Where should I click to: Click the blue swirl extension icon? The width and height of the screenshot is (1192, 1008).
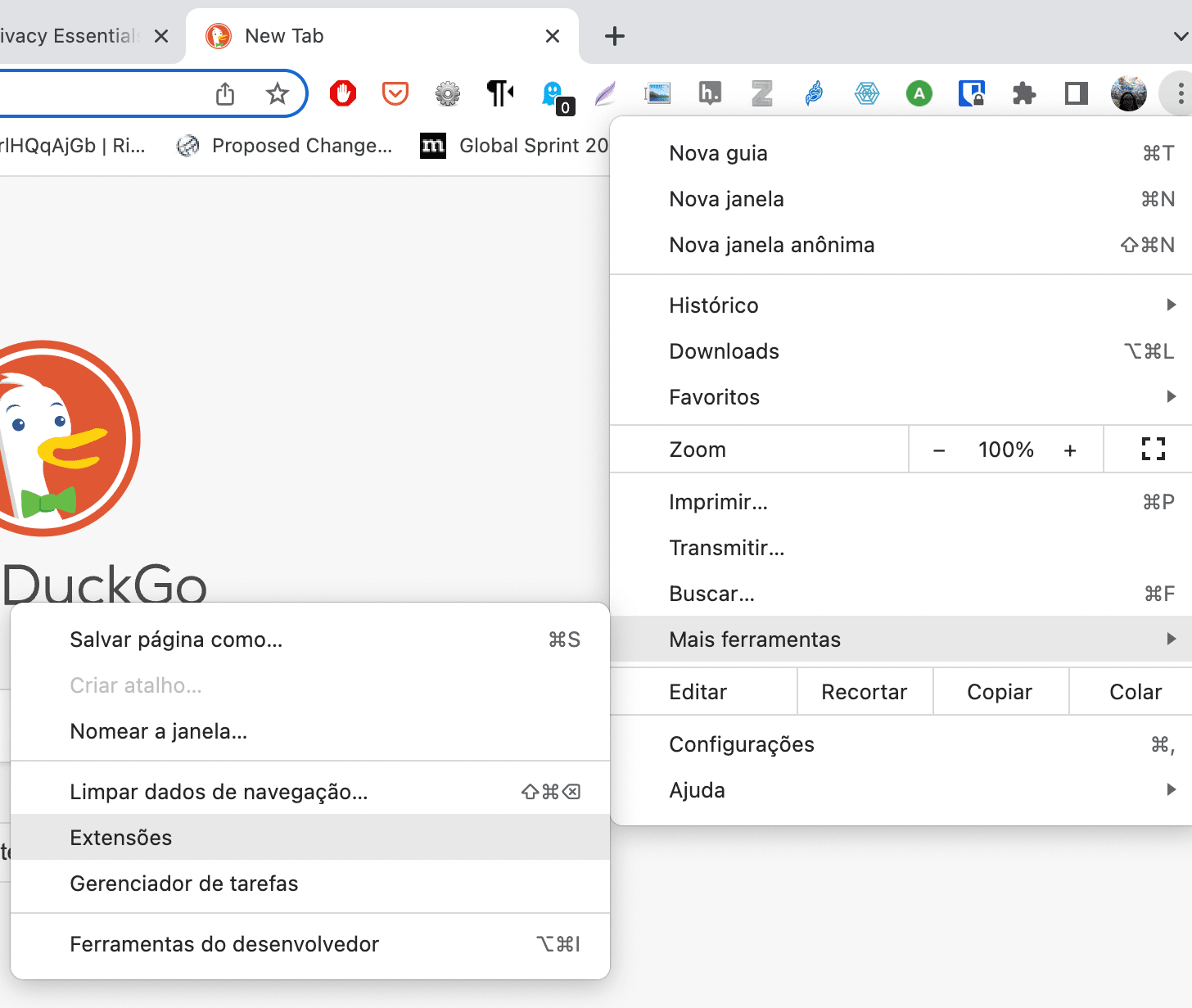(x=815, y=93)
